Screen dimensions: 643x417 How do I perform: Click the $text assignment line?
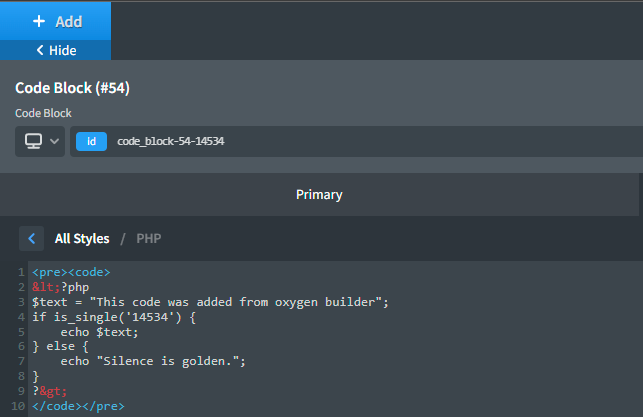[x=210, y=302]
